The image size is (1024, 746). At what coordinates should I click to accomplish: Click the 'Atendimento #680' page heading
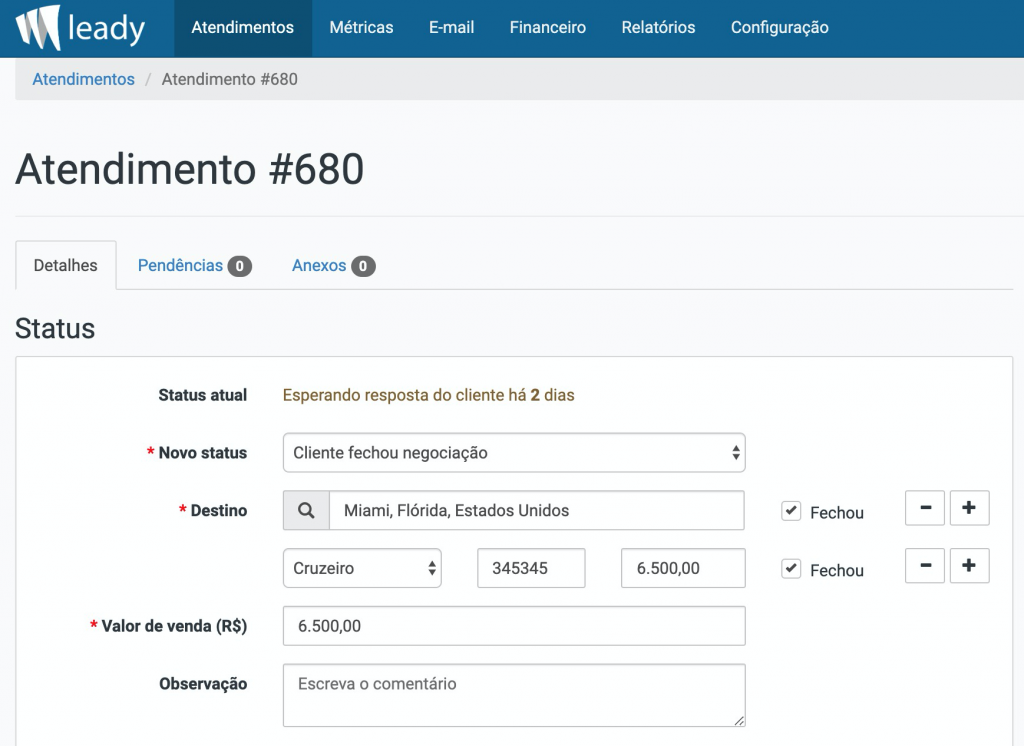[x=189, y=169]
